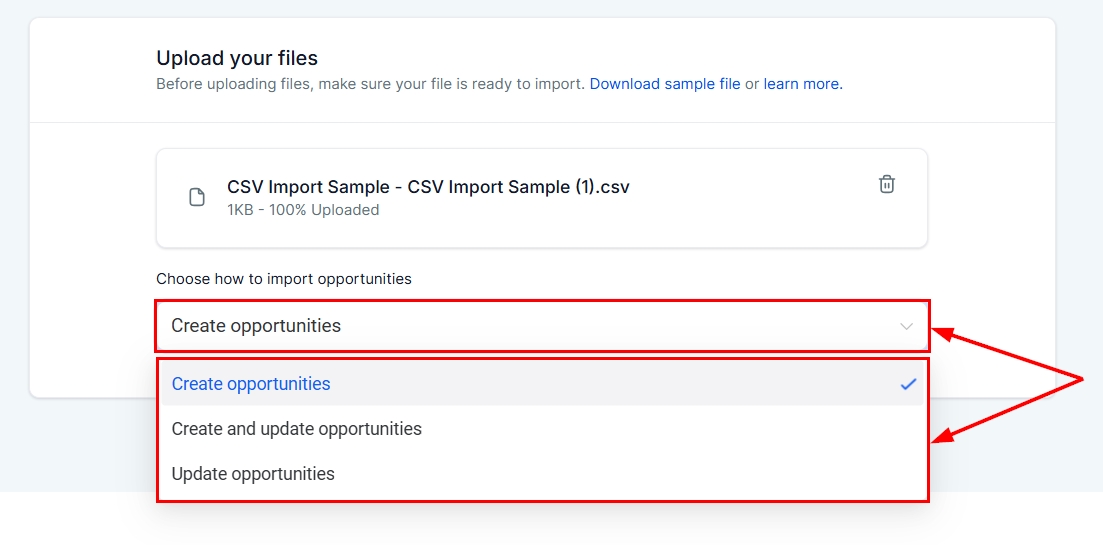Screen dimensions: 1103x545
Task: Click the chevron arrow of the import dropdown
Action: click(x=906, y=326)
